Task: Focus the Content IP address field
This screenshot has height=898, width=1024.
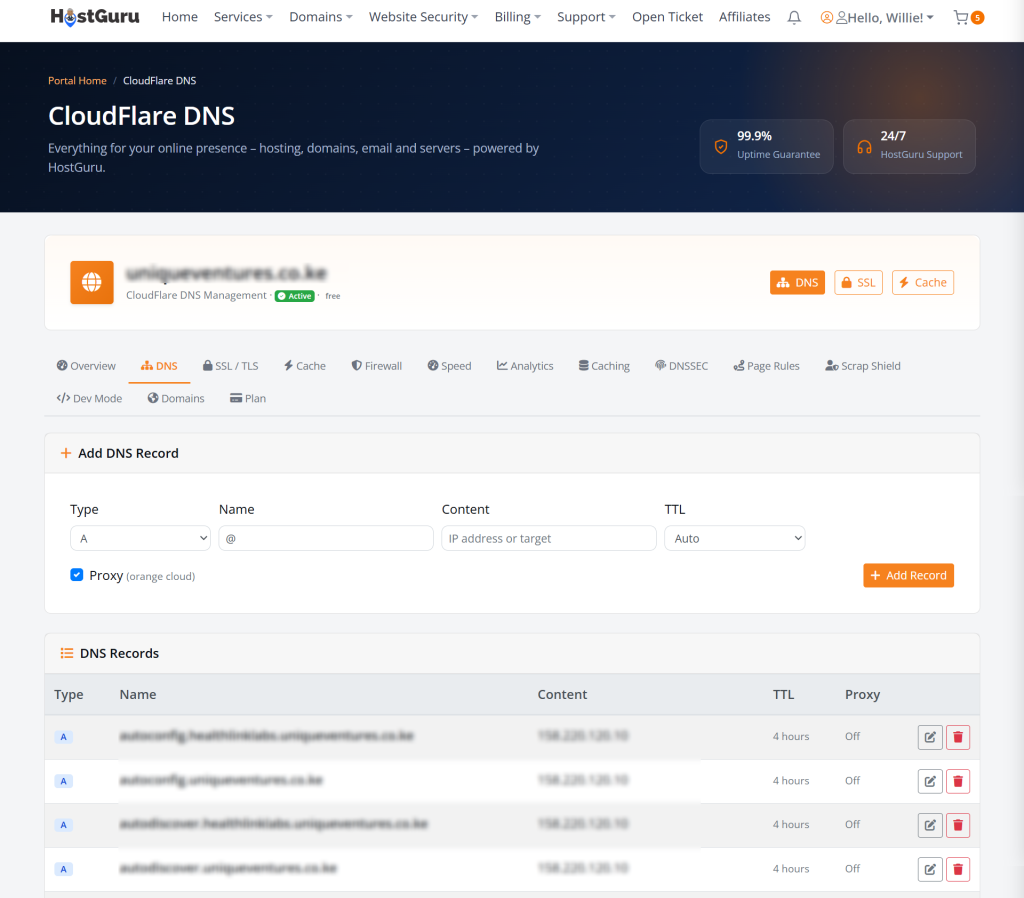Action: pos(549,538)
